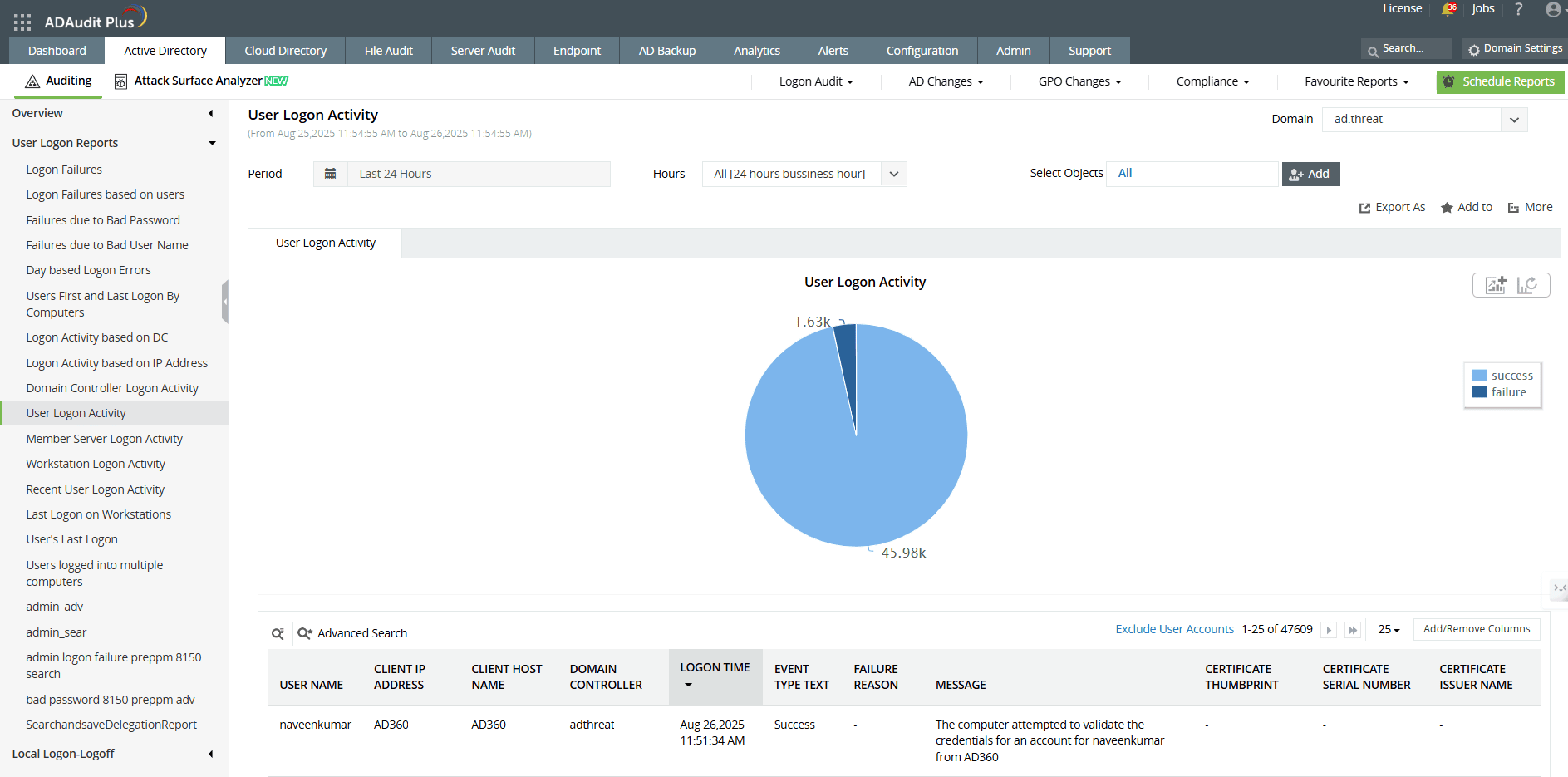Open the Schedule Reports panel
Viewport: 1568px width, 777px height.
1500,81
